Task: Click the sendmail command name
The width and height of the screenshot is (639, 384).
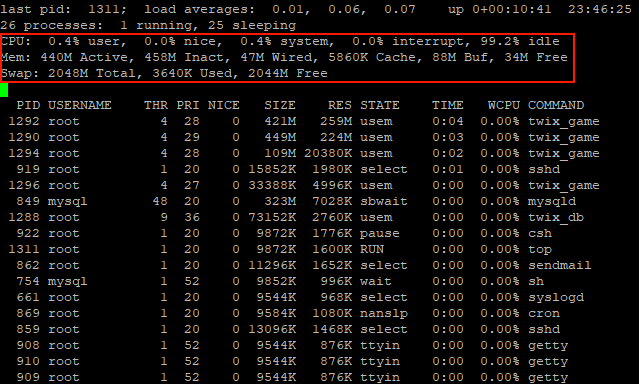Action: [x=560, y=265]
